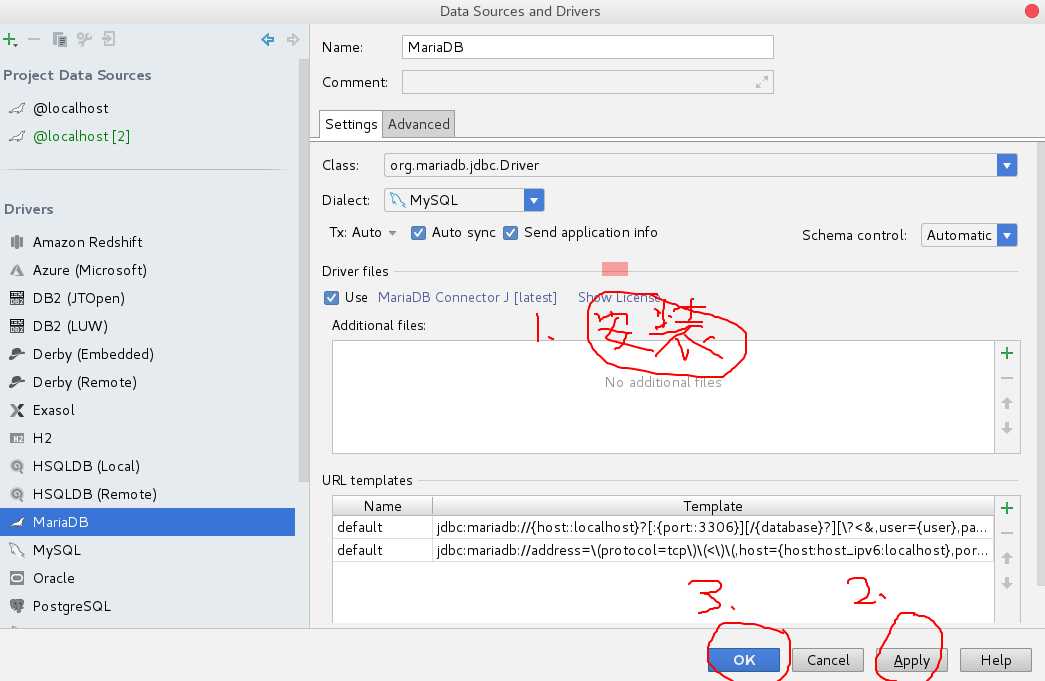Select the HSQLDB (Remote) driver
The image size is (1045, 681).
pos(147,494)
